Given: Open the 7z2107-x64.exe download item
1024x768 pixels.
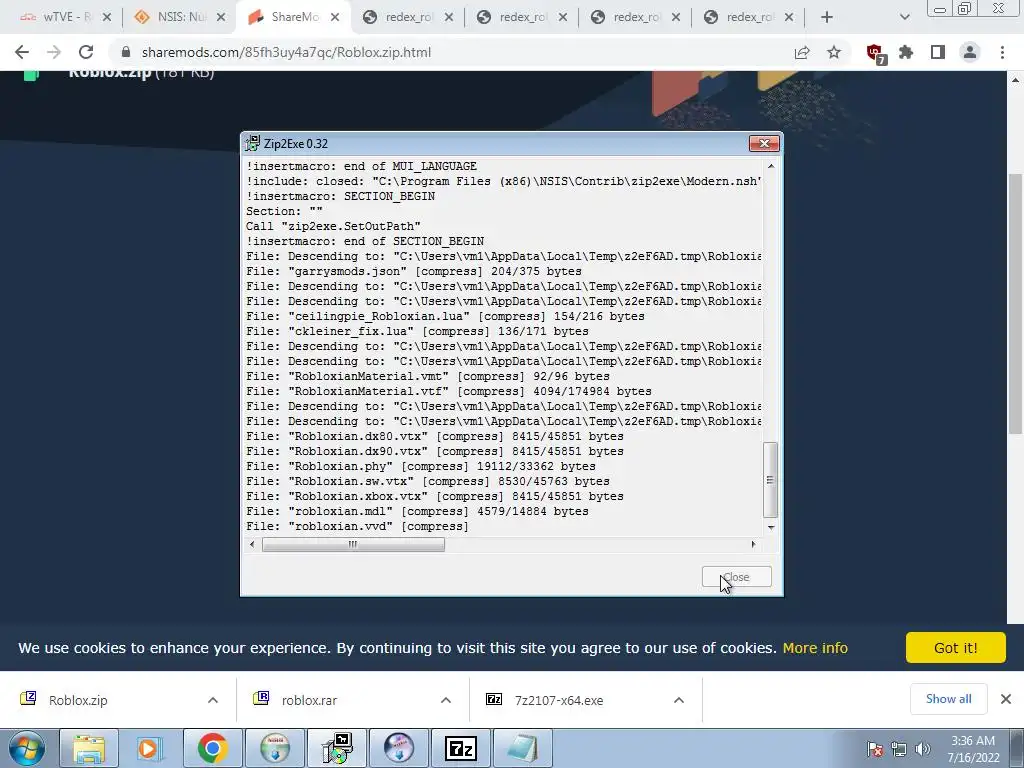Looking at the screenshot, I should click(x=558, y=700).
